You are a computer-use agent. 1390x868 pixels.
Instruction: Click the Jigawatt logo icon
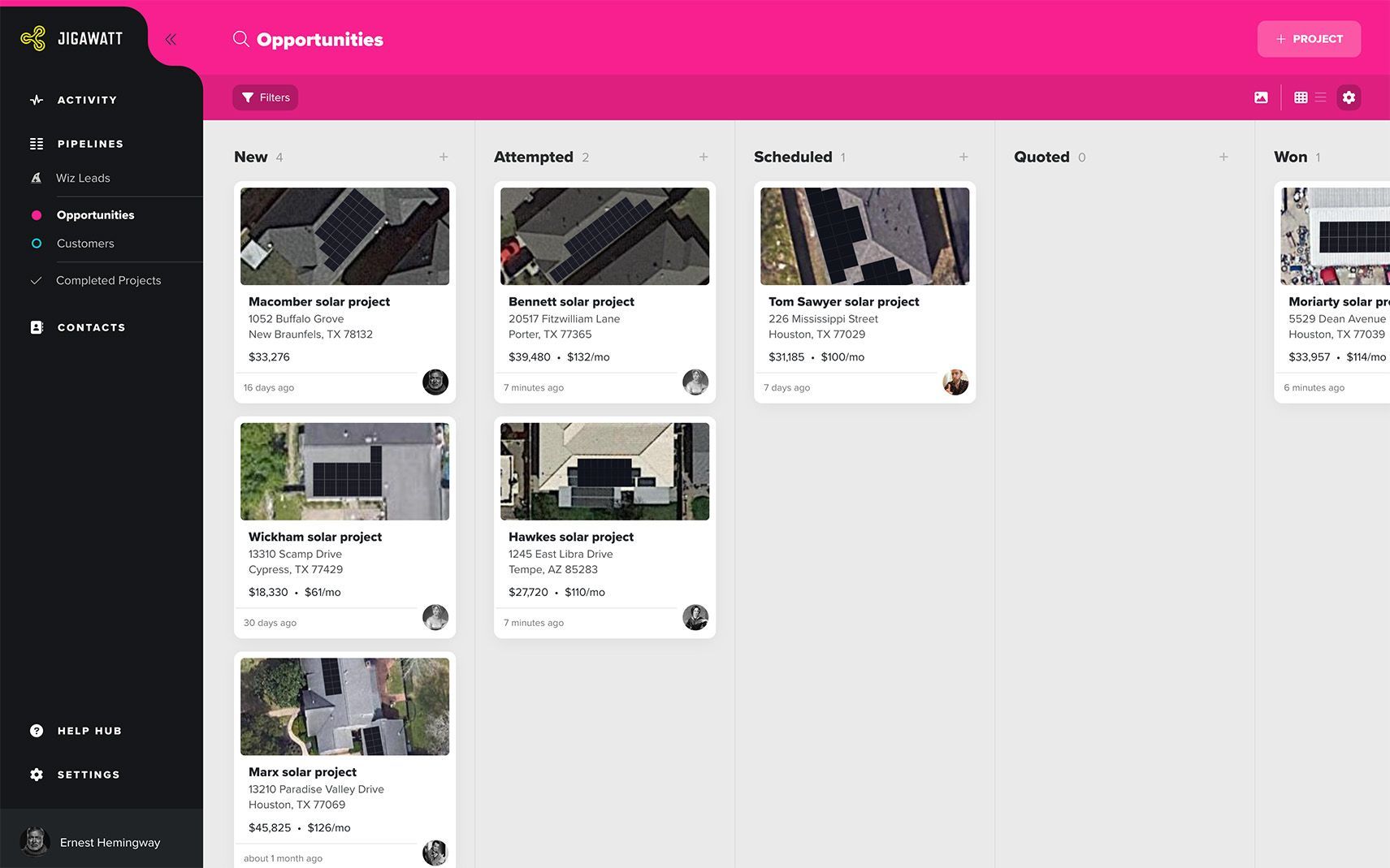[32, 38]
